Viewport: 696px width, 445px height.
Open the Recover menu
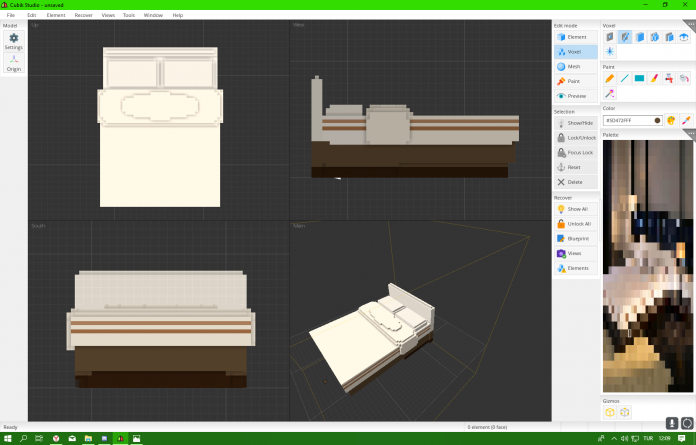tap(83, 15)
